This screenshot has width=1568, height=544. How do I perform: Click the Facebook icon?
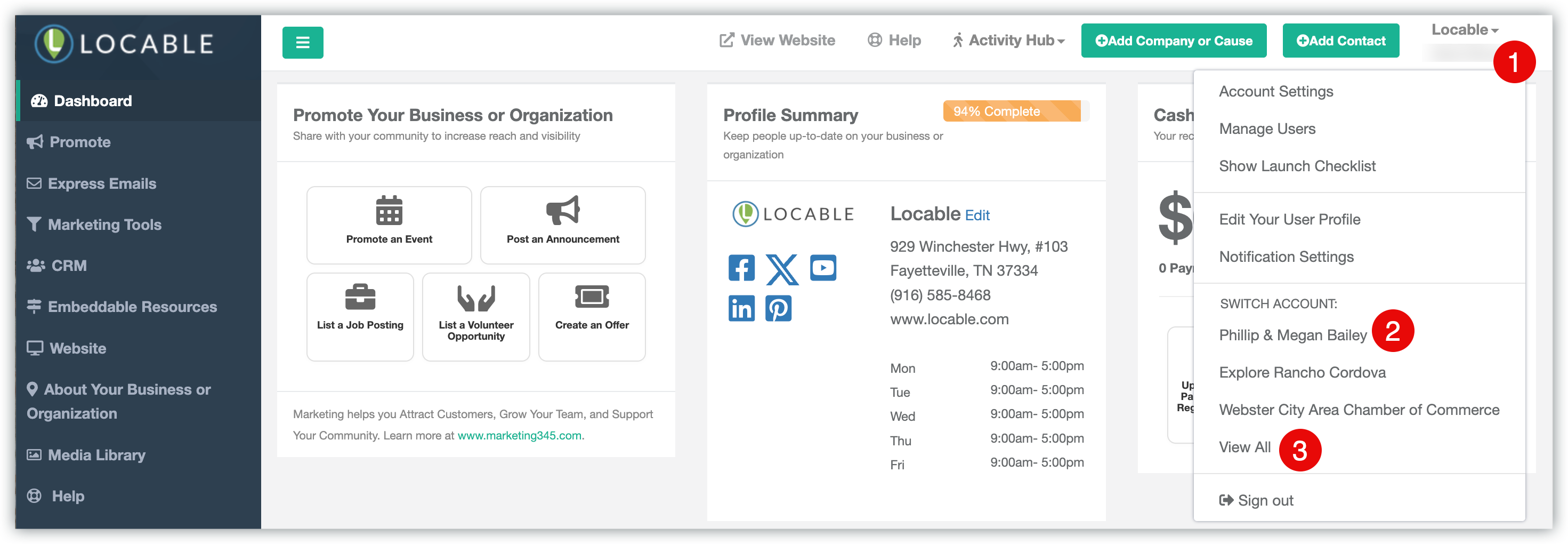[741, 268]
